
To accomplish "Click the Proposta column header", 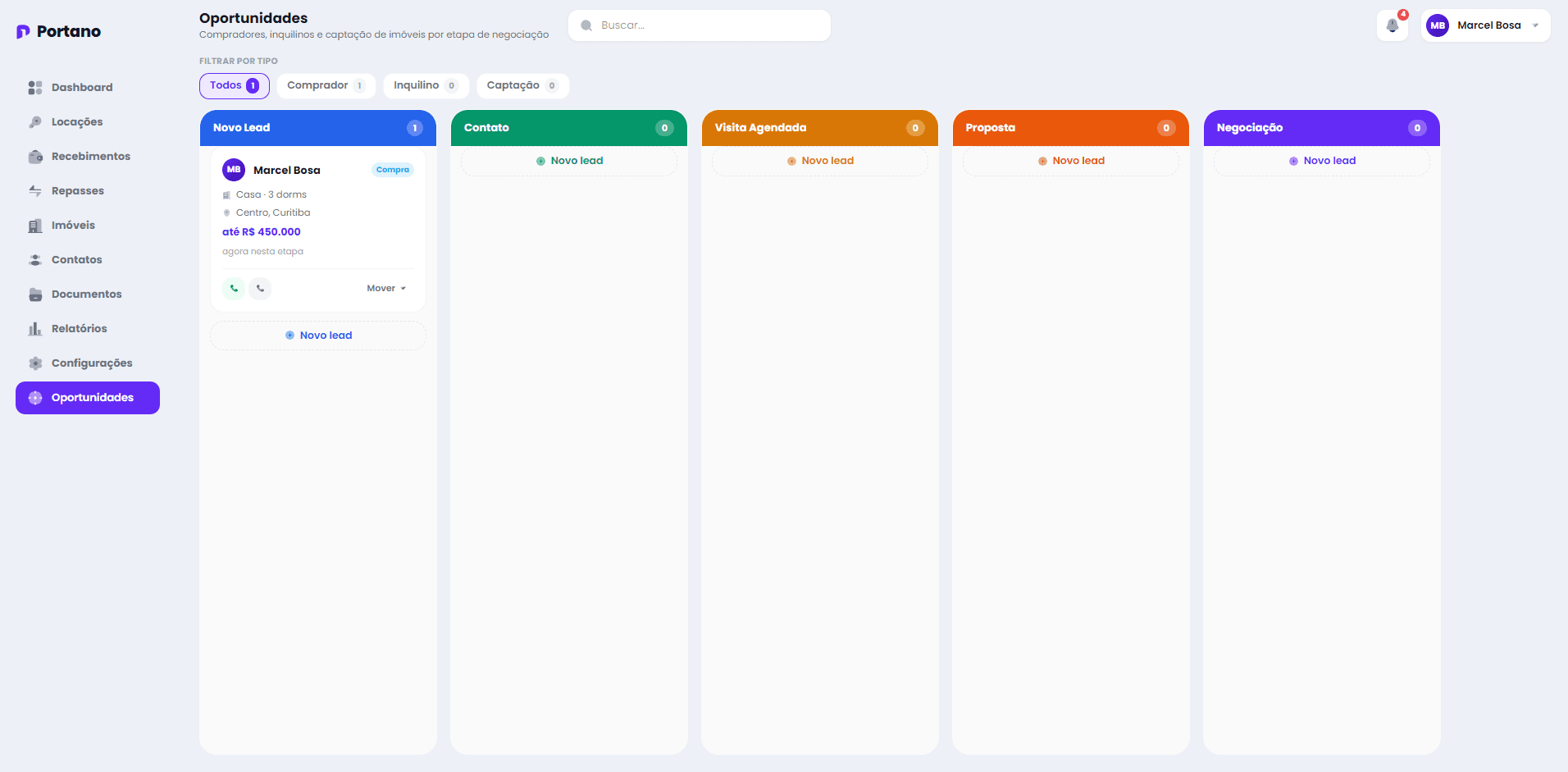I will point(1071,128).
